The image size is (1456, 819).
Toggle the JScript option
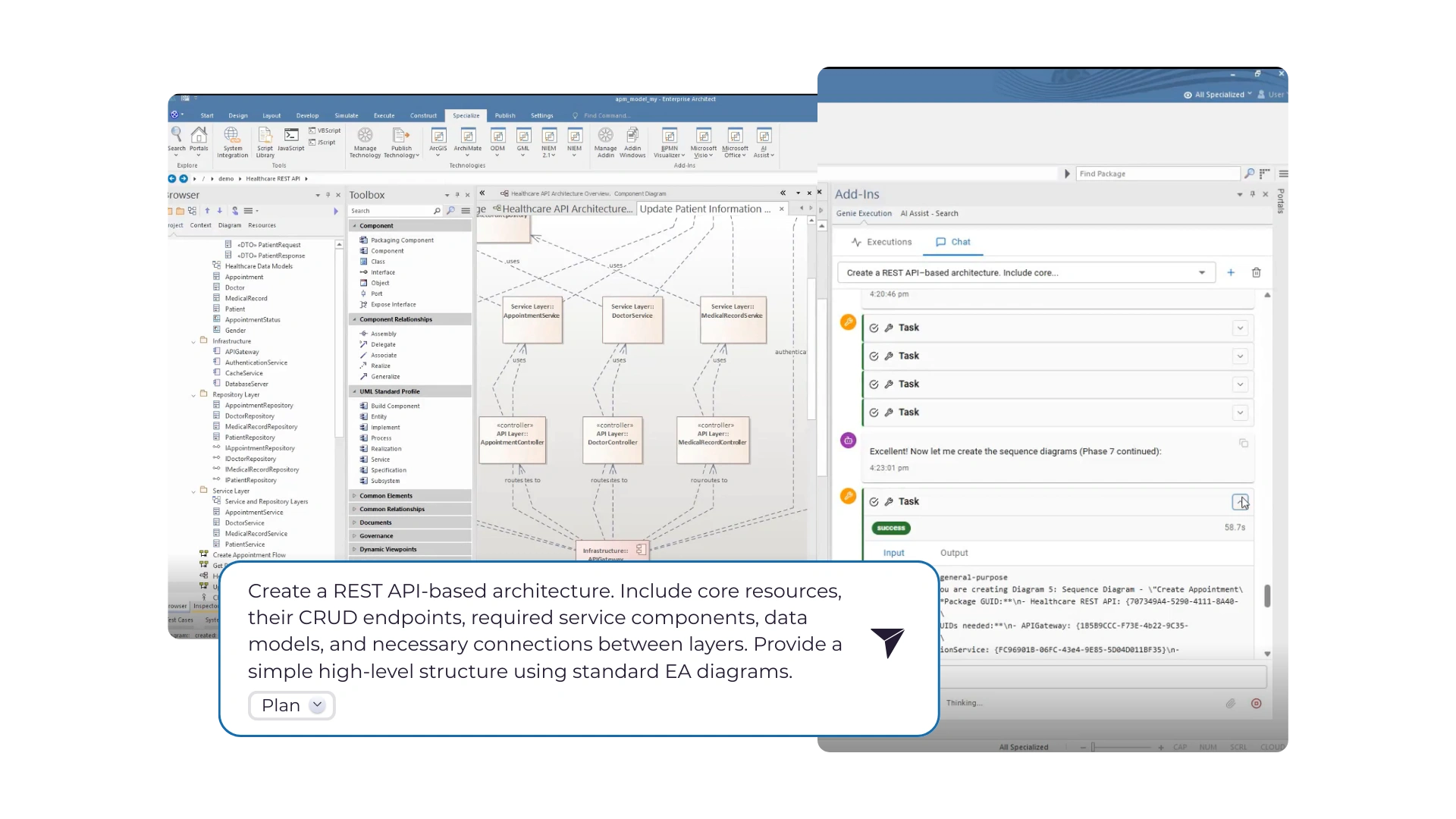click(322, 143)
